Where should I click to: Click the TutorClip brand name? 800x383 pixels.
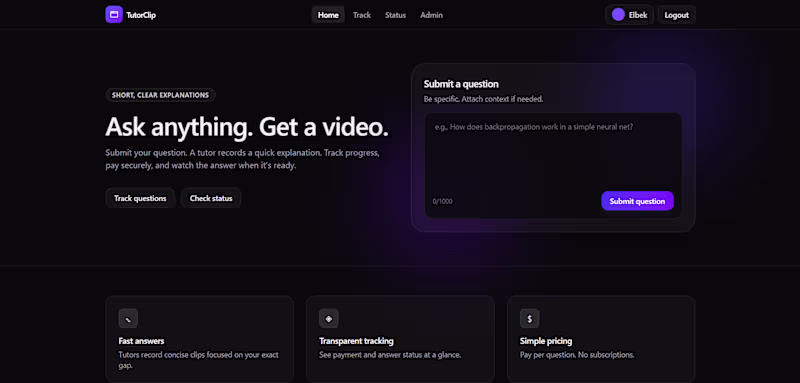(141, 15)
